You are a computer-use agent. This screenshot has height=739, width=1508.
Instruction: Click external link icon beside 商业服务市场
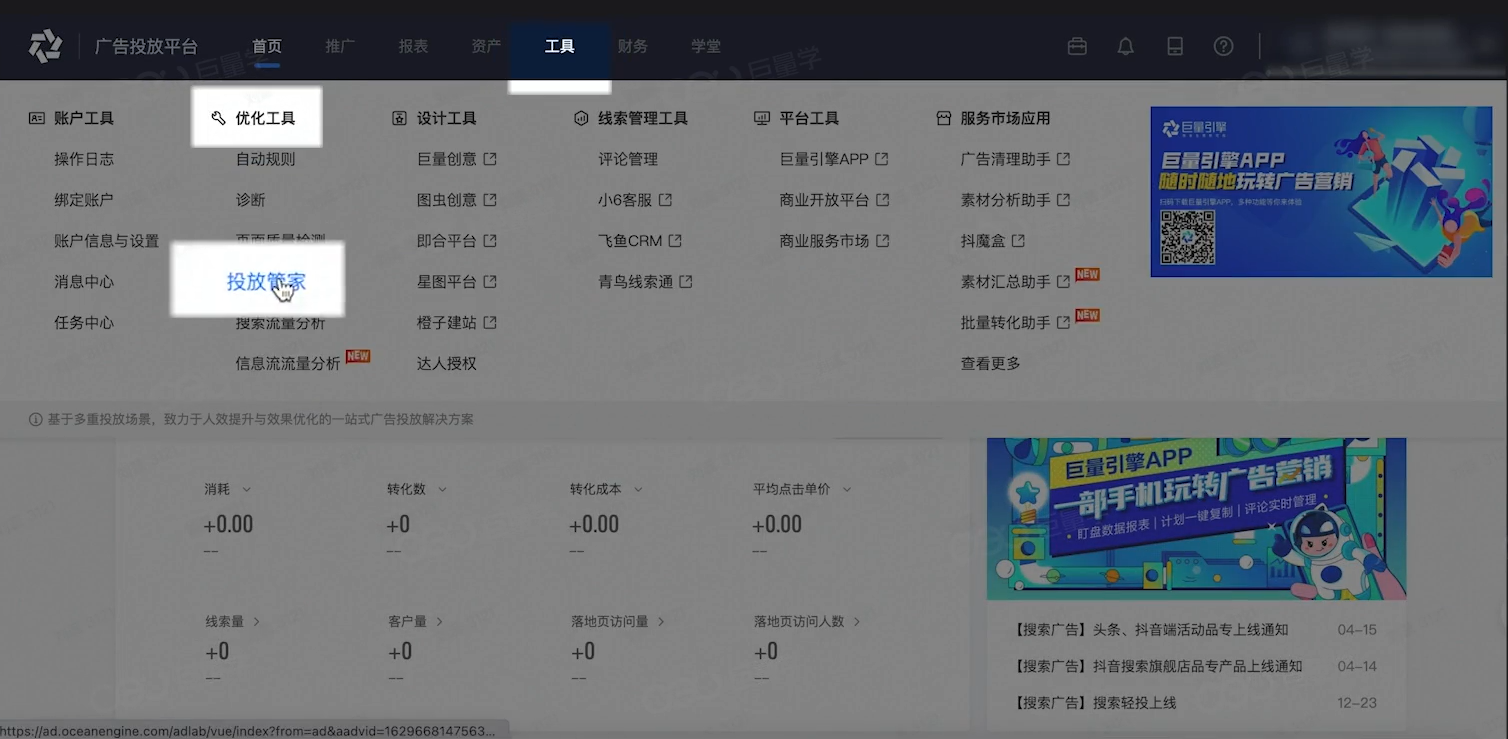(883, 241)
